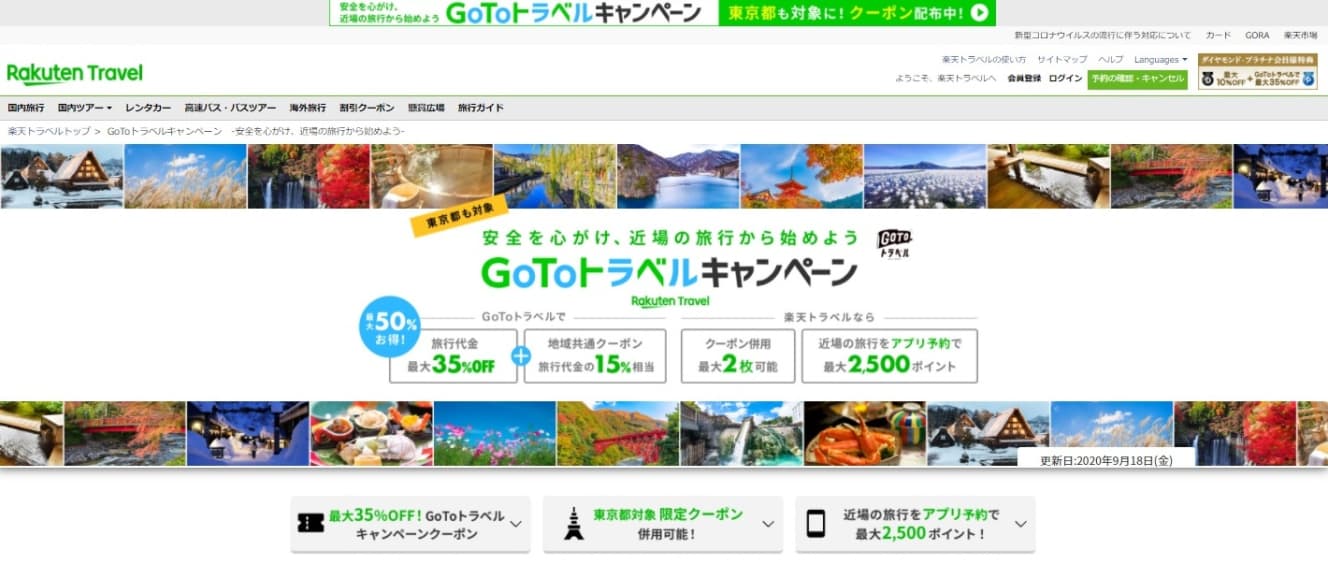This screenshot has height=579, width=1328.
Task: Click the crab dish photo thumbnail
Action: tap(865, 433)
